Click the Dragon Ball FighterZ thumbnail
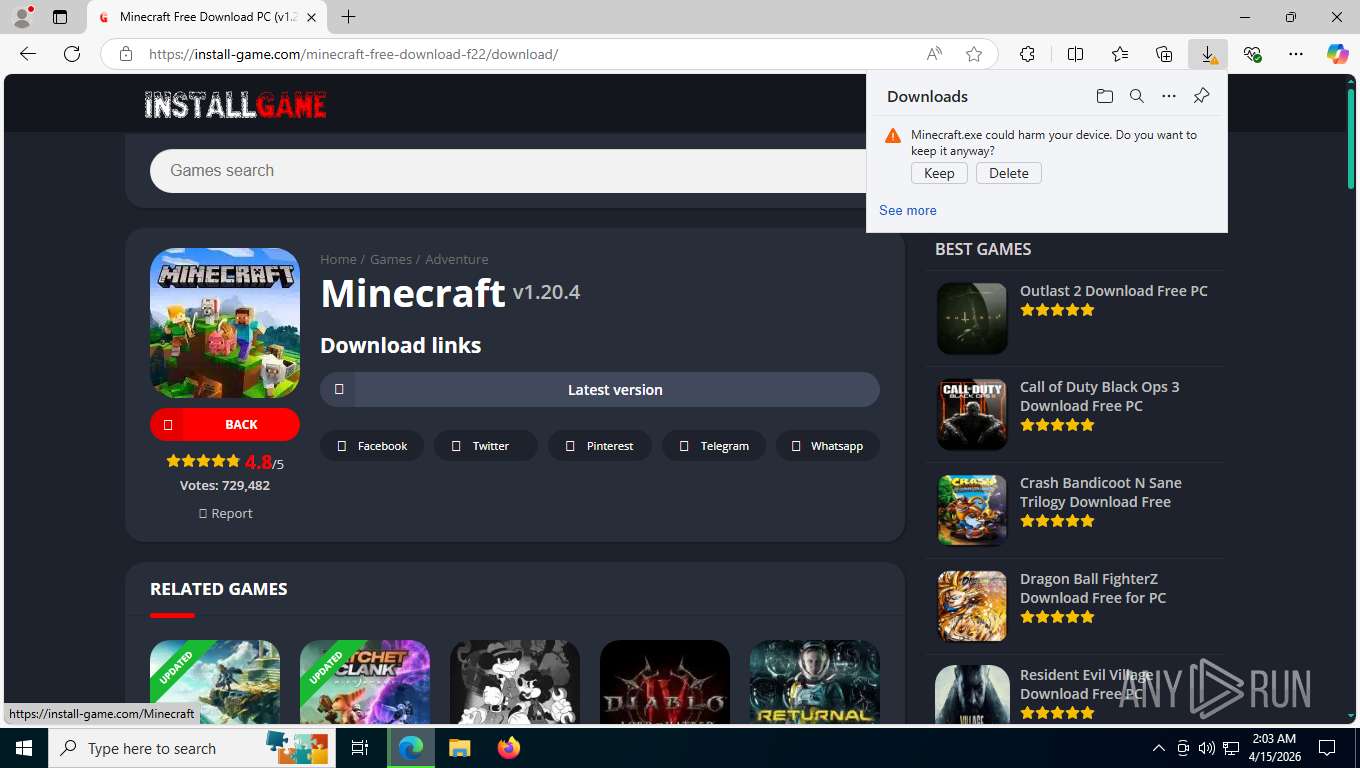This screenshot has width=1360, height=768. (972, 606)
